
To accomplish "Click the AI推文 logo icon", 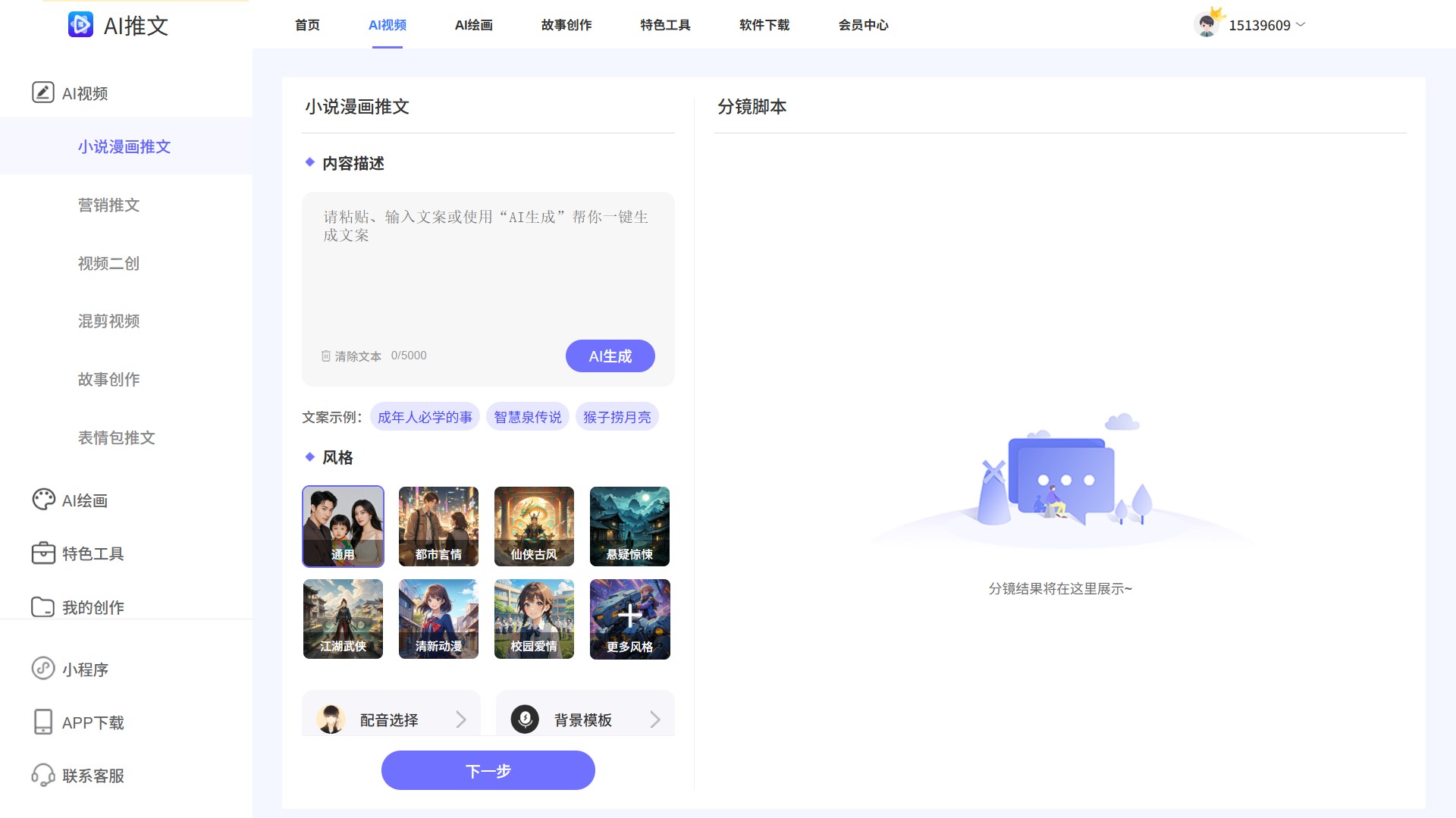I will (80, 25).
